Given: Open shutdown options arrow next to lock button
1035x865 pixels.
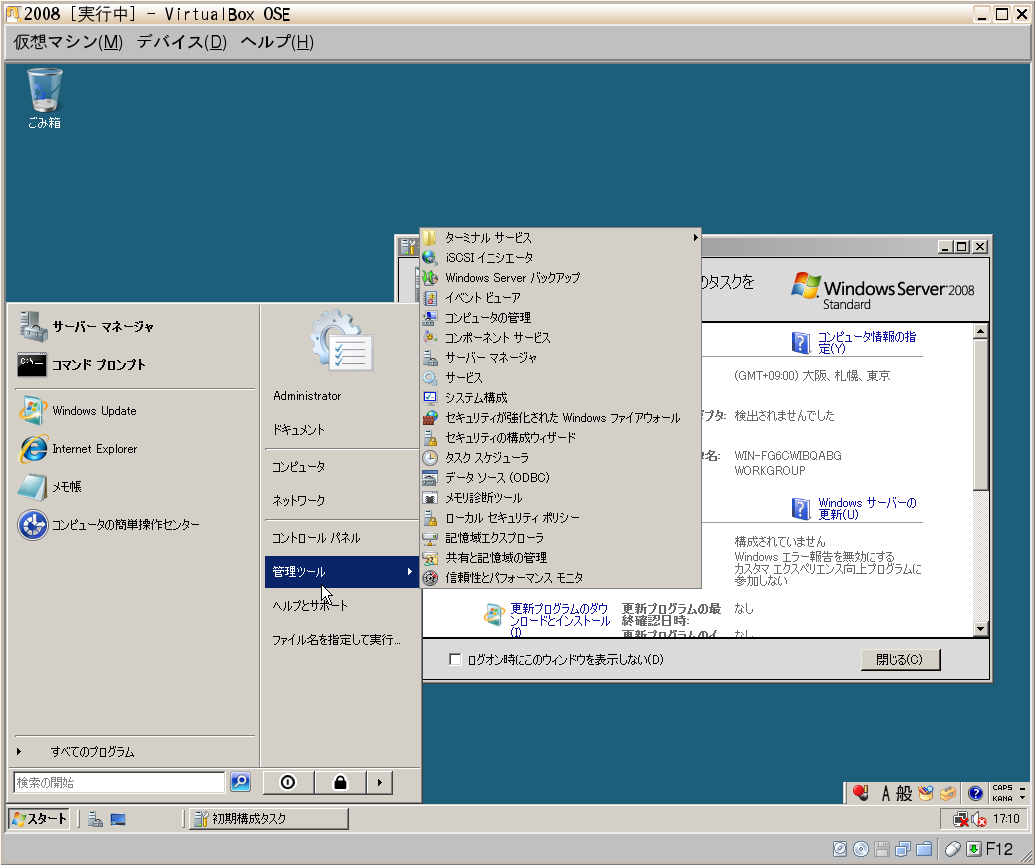Looking at the screenshot, I should 380,782.
